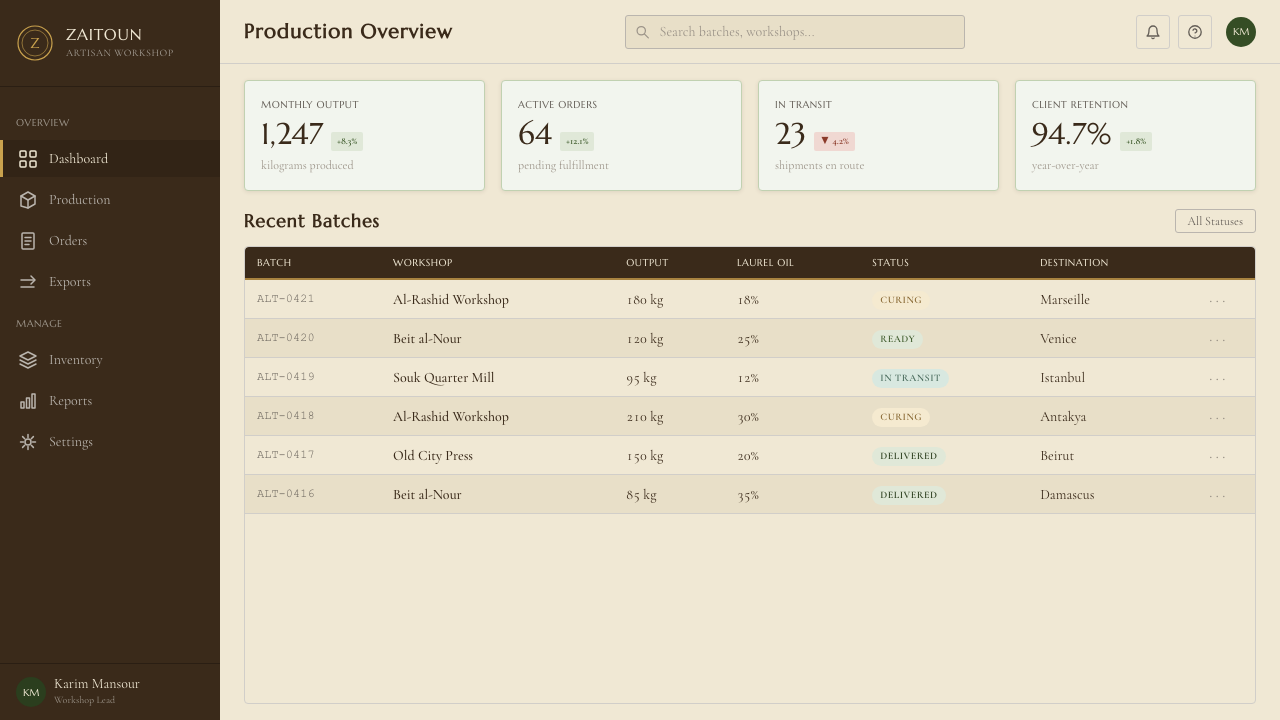Open the Production cube icon in sidebar
1280x720 pixels.
pos(28,200)
